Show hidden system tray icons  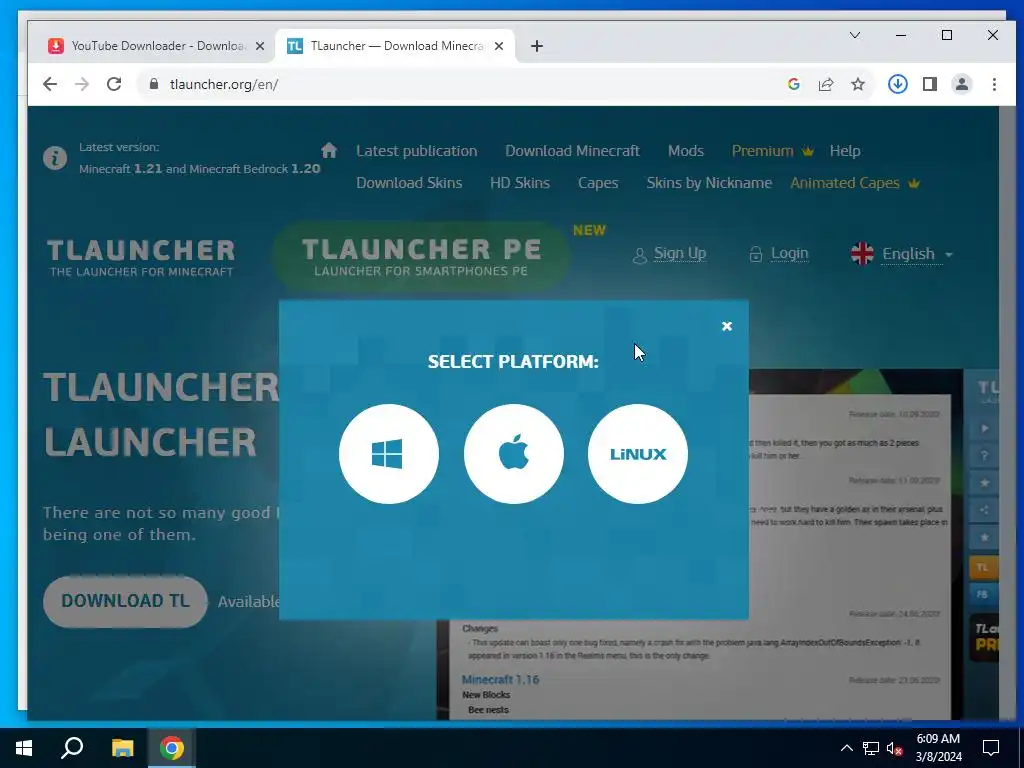click(846, 748)
